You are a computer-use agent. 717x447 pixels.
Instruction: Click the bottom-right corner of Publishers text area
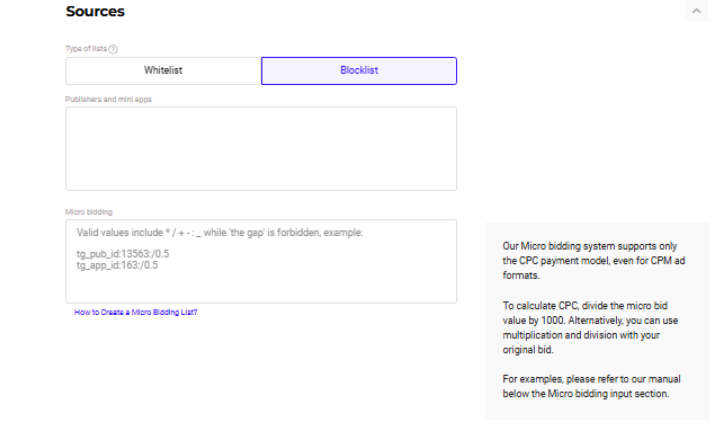tap(452, 186)
